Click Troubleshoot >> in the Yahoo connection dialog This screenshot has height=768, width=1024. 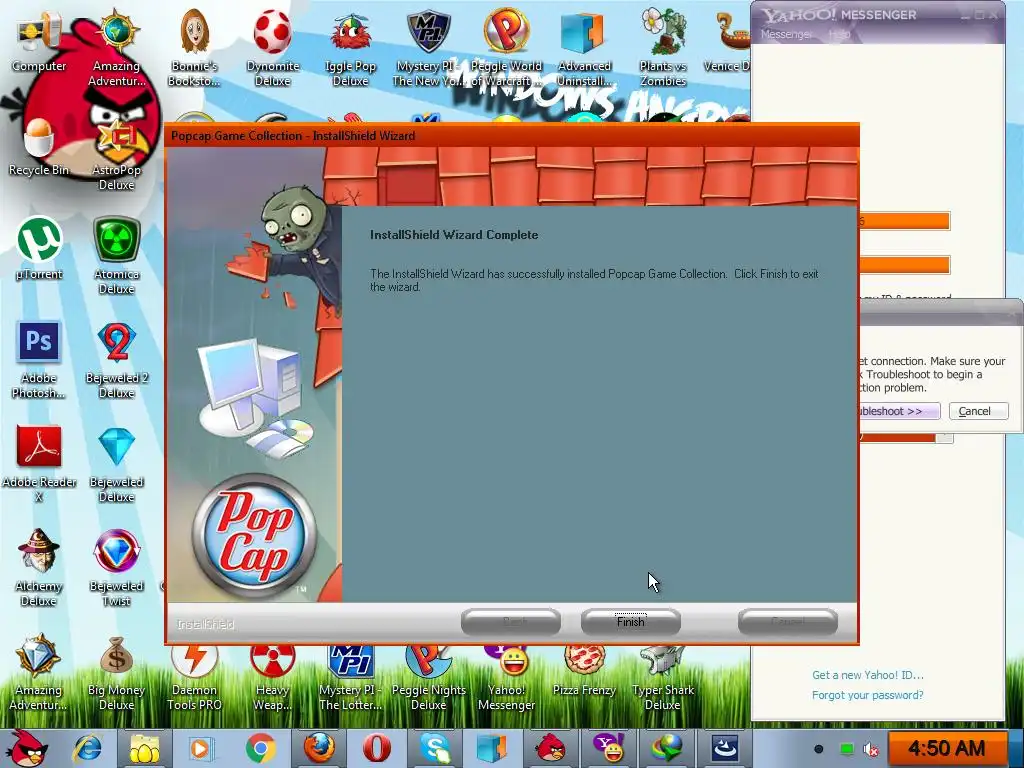tap(898, 411)
